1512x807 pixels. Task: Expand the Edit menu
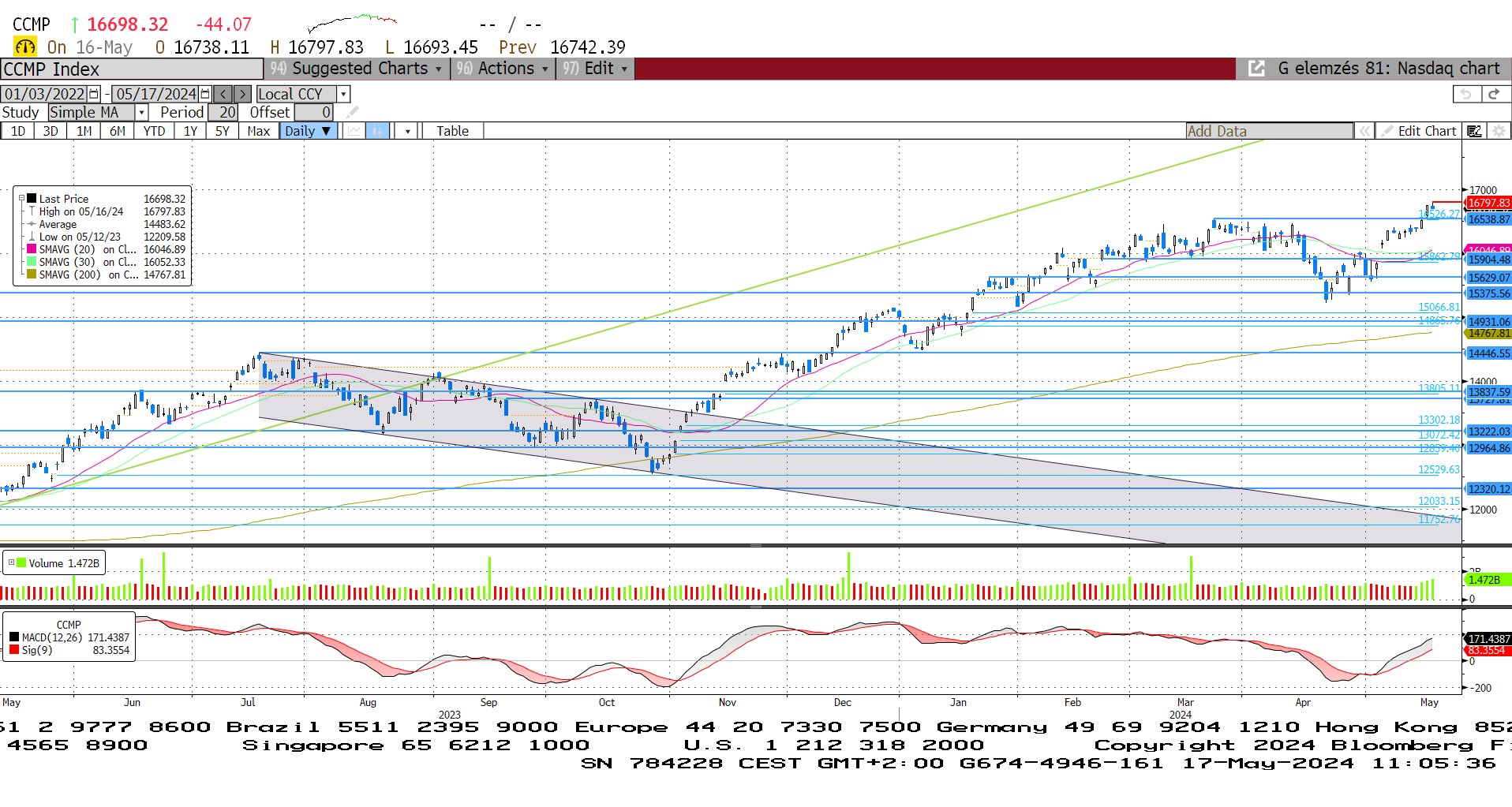pos(596,69)
